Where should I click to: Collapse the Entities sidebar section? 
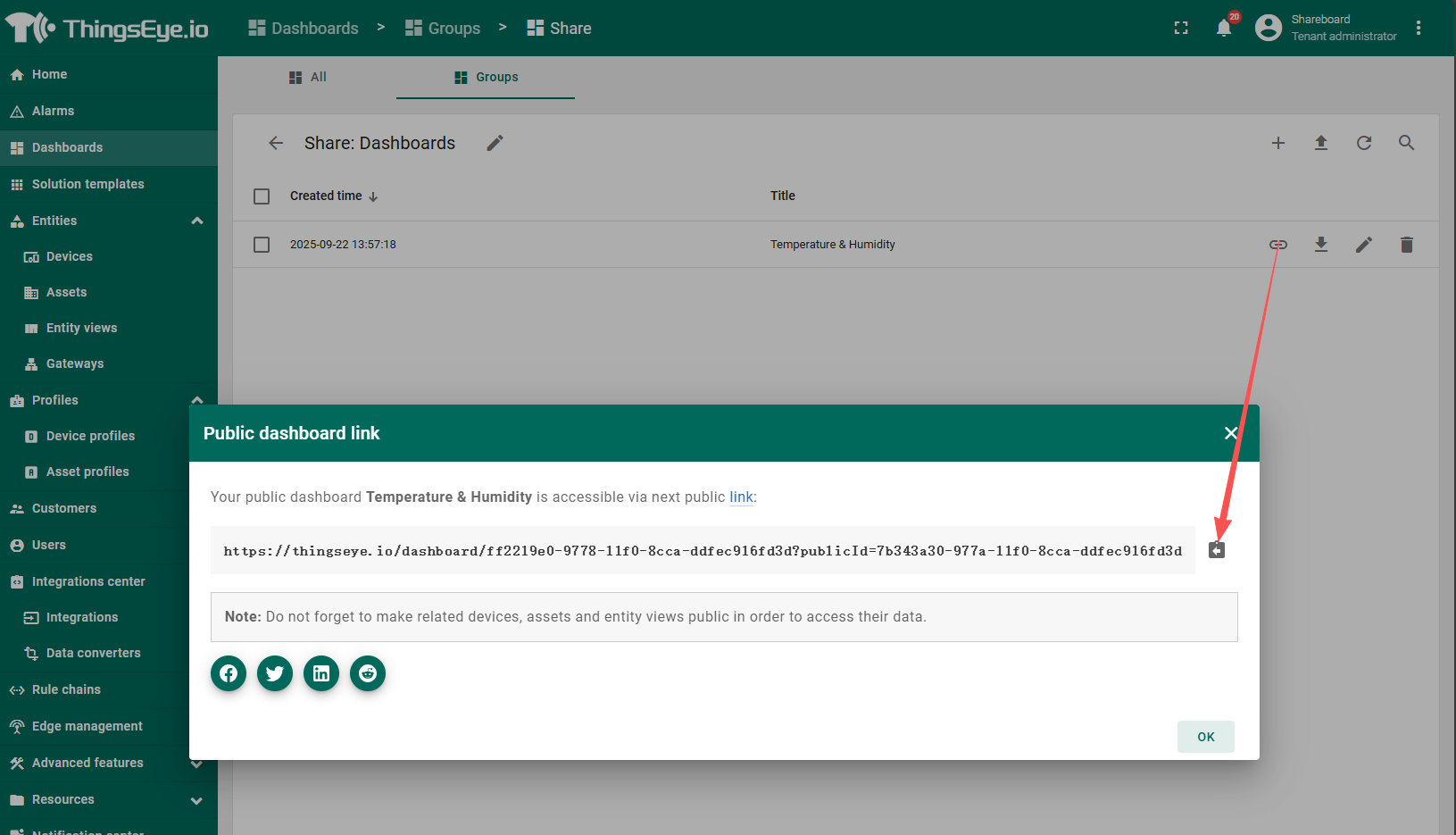[x=197, y=221]
